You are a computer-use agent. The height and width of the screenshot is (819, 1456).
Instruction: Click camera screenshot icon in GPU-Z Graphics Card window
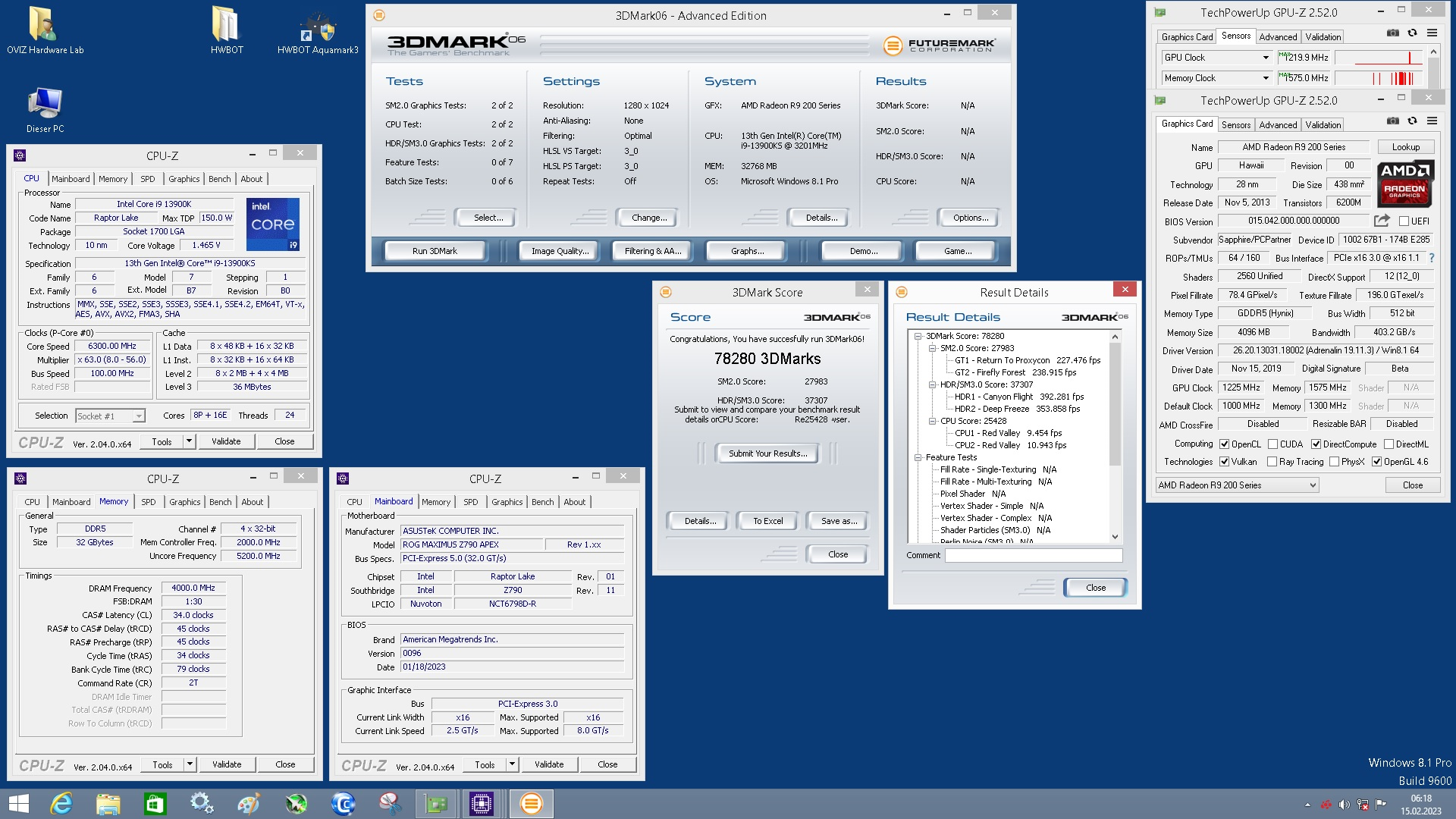(x=1393, y=121)
